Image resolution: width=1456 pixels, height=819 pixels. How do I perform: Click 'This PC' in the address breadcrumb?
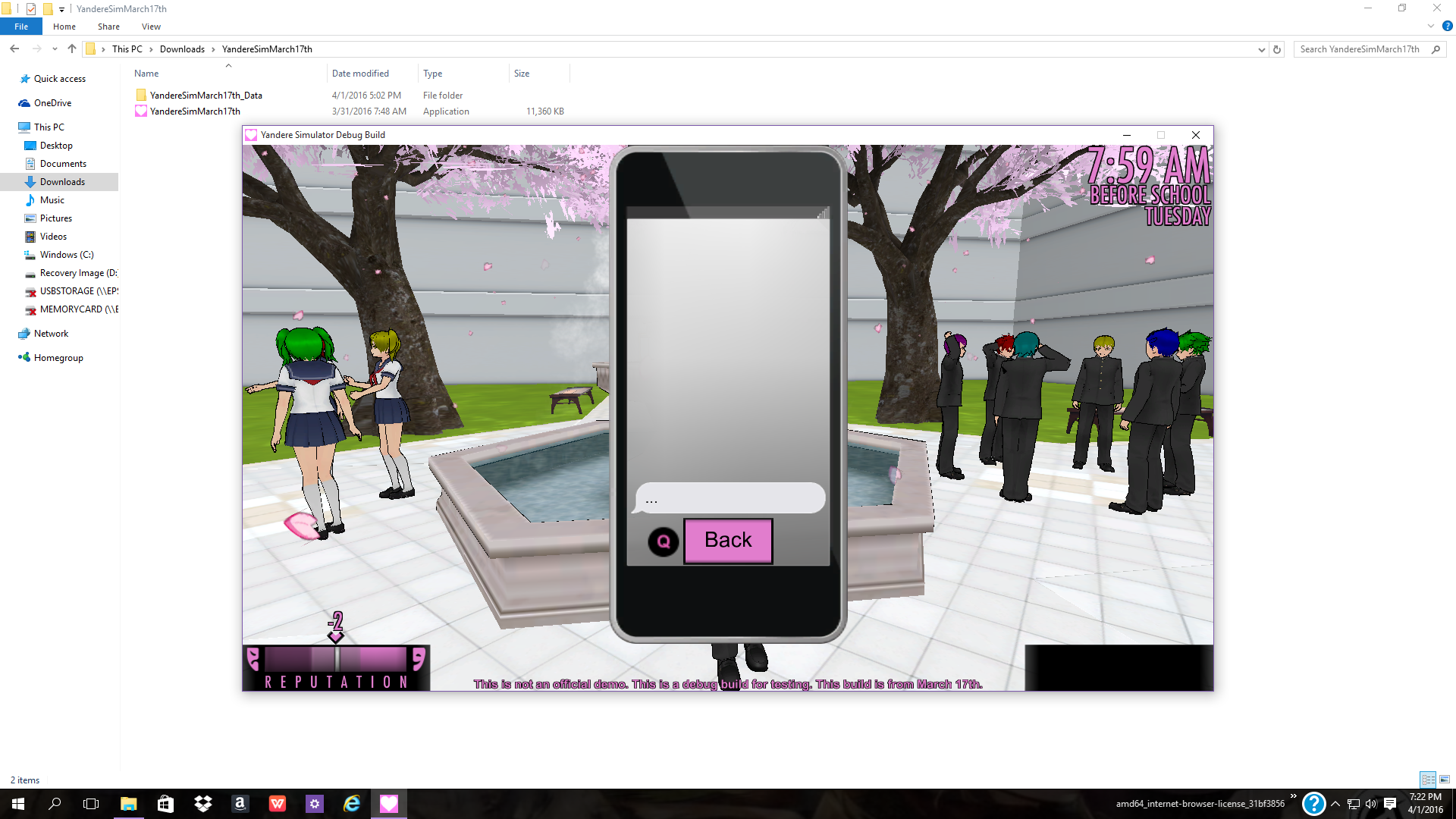click(x=127, y=49)
